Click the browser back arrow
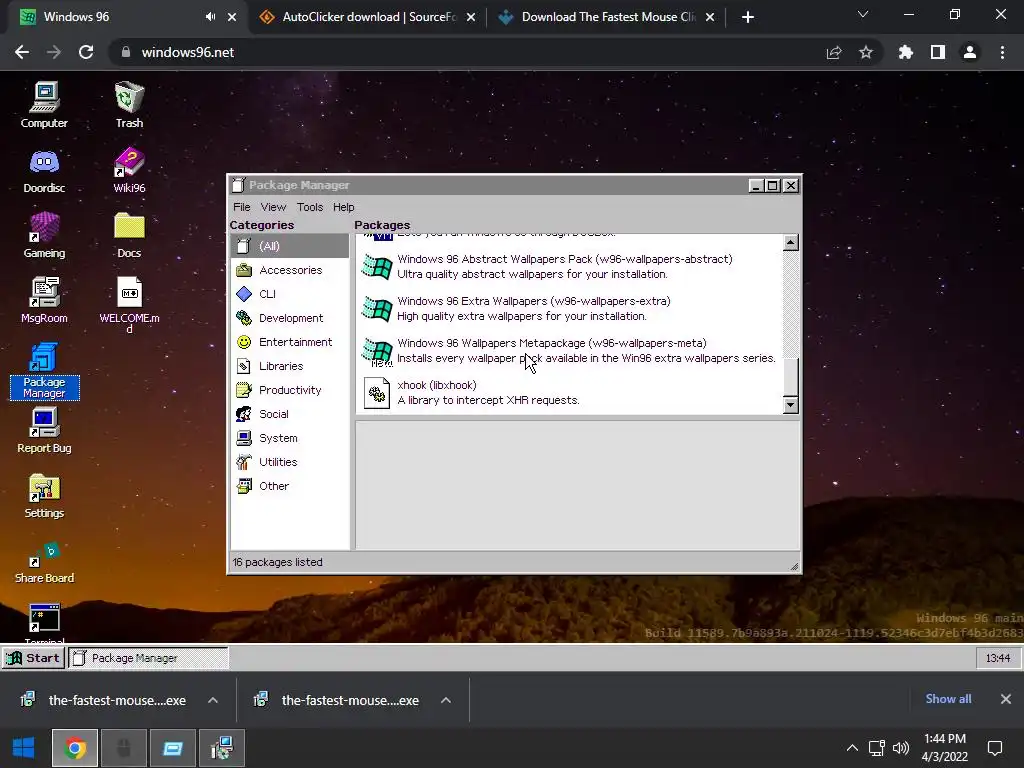This screenshot has width=1024, height=768. click(22, 52)
